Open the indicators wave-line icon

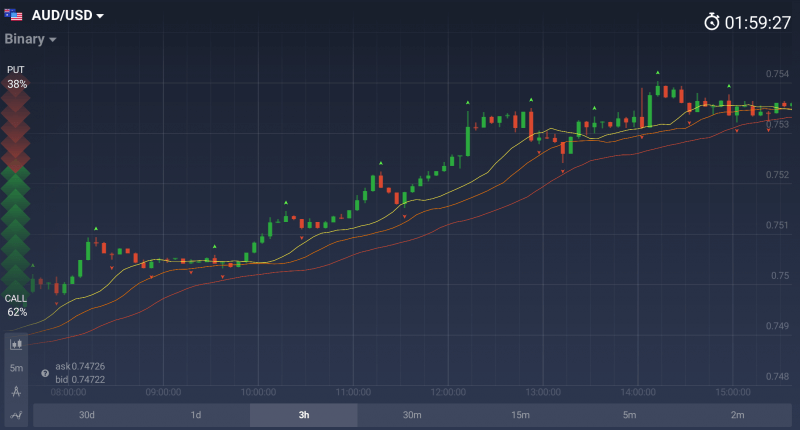tap(16, 414)
